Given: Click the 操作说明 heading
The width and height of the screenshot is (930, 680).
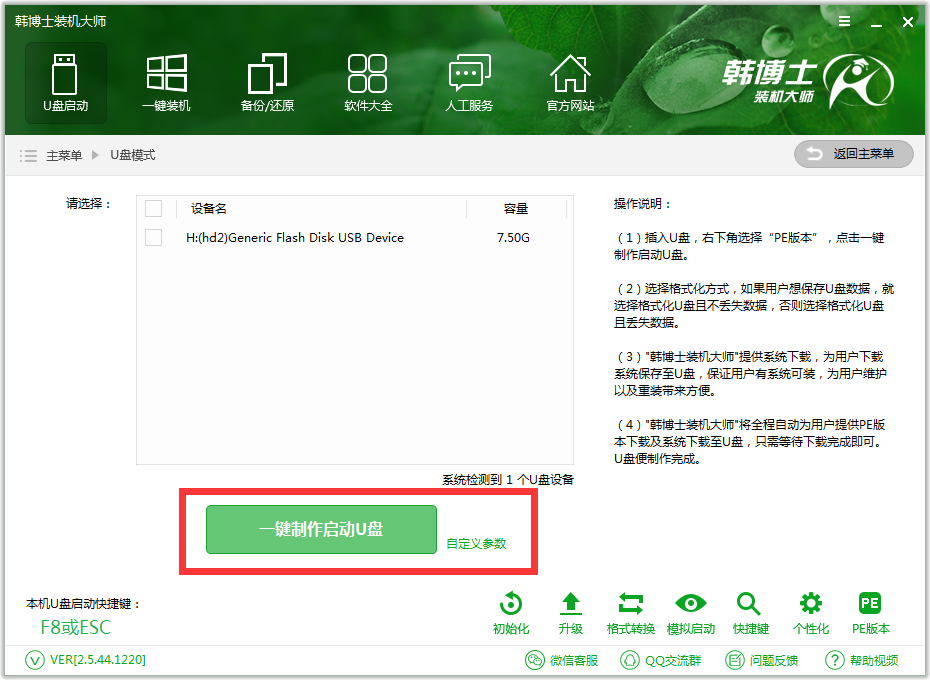Looking at the screenshot, I should point(642,204).
